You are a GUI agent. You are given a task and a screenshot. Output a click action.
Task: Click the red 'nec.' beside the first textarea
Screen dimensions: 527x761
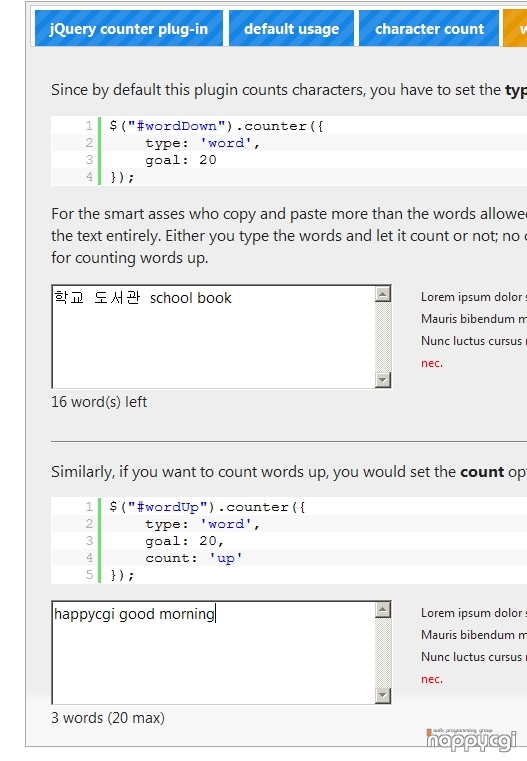(432, 363)
